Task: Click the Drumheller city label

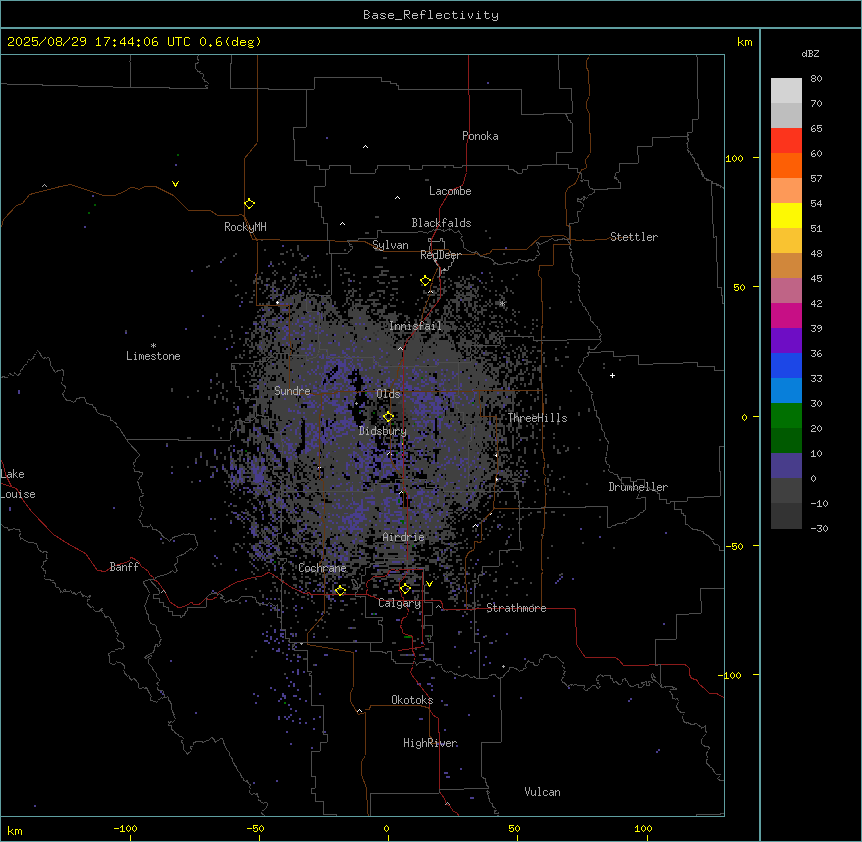Action: pyautogui.click(x=638, y=487)
